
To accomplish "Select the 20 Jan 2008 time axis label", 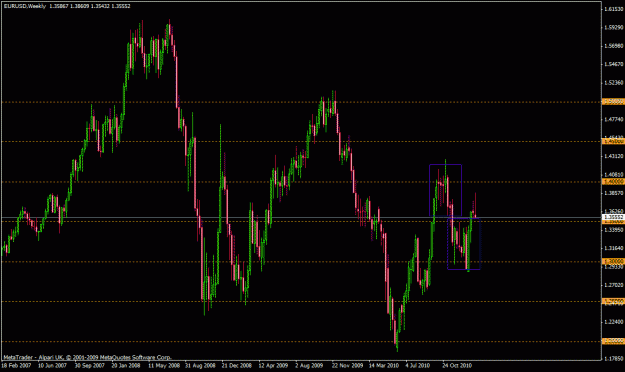I will [126, 365].
